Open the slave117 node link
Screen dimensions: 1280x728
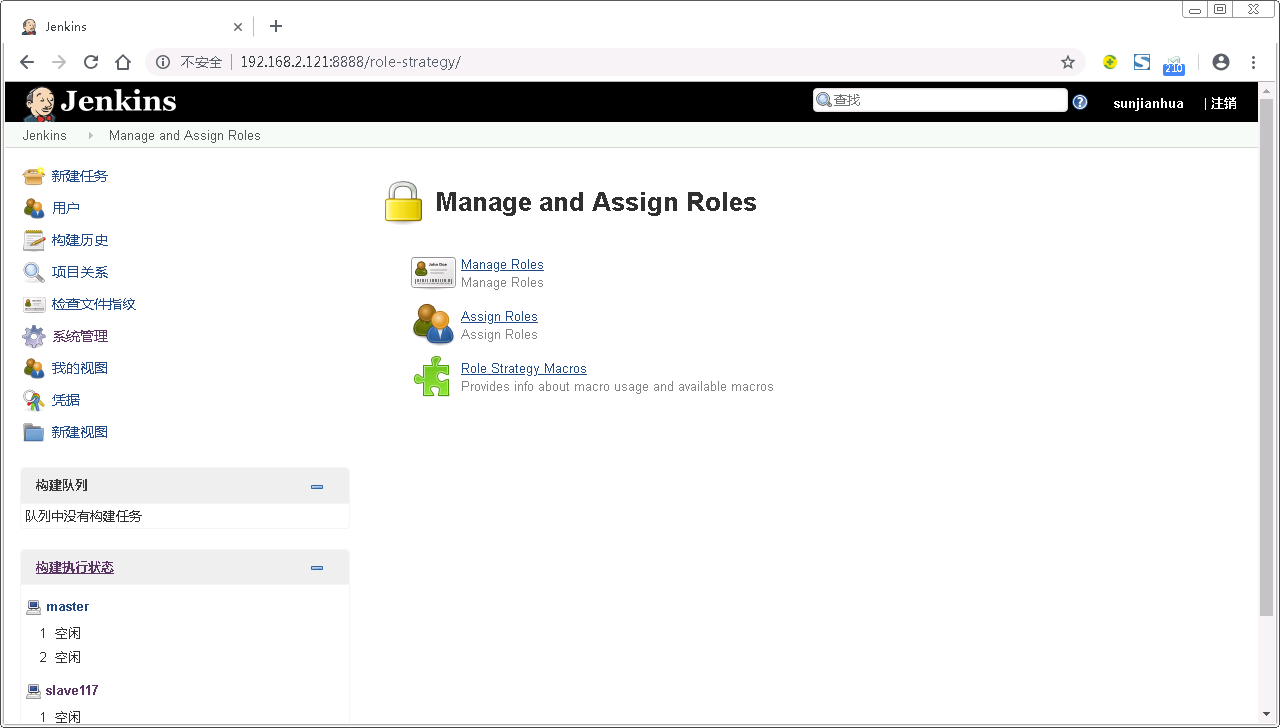[x=72, y=691]
